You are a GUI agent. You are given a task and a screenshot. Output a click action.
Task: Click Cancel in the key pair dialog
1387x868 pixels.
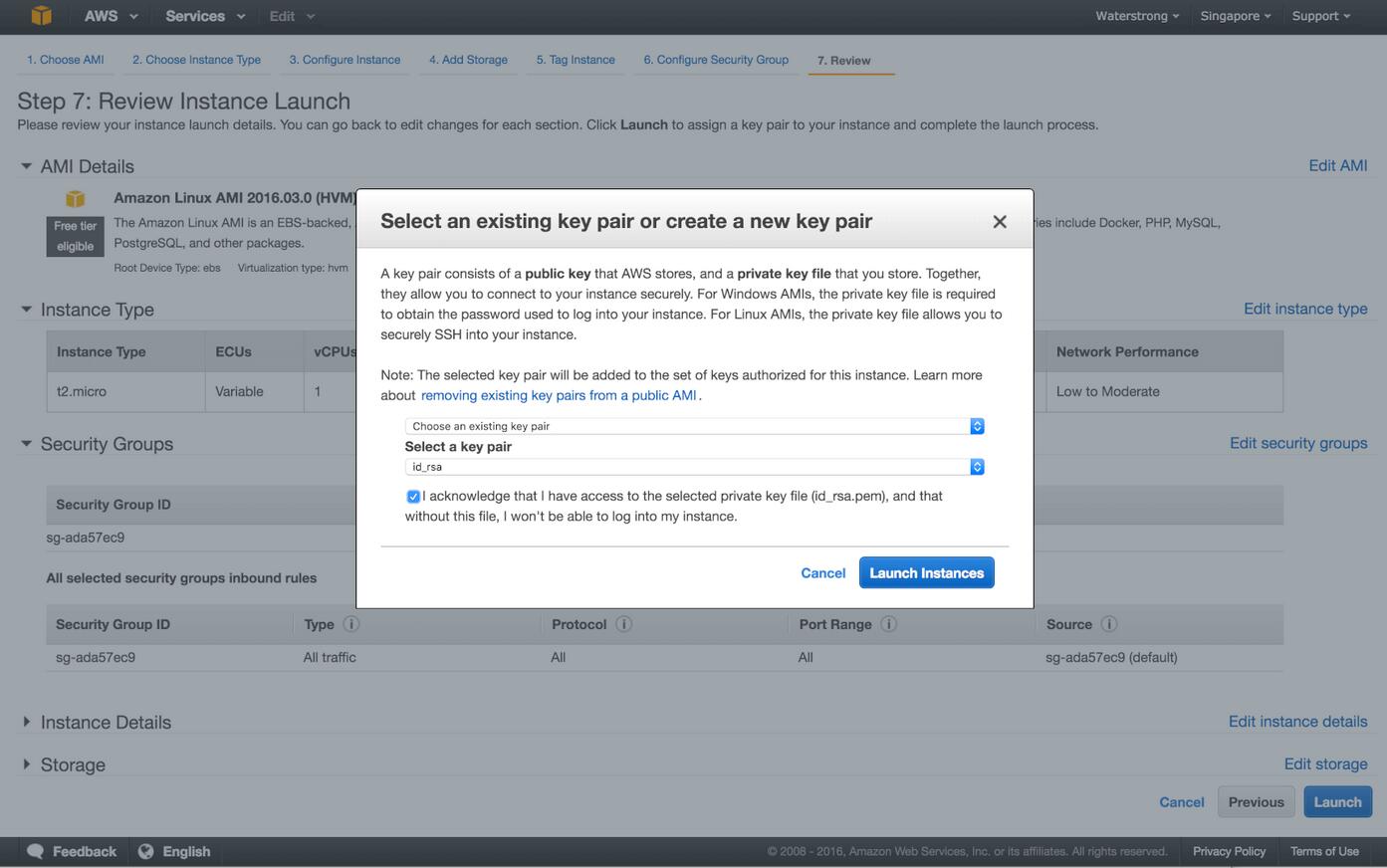[822, 573]
